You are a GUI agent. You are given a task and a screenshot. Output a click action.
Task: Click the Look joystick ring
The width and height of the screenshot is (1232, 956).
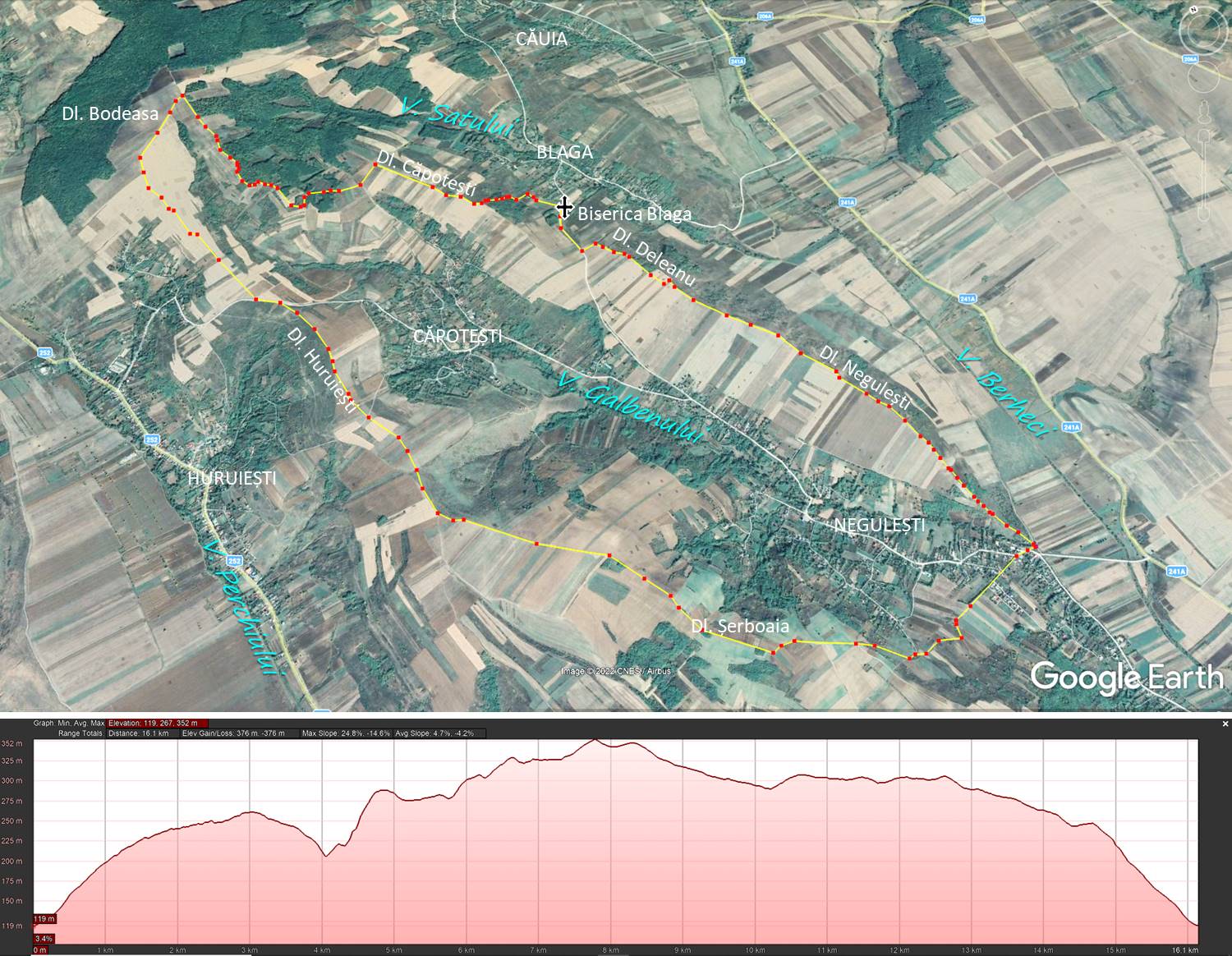click(1202, 31)
